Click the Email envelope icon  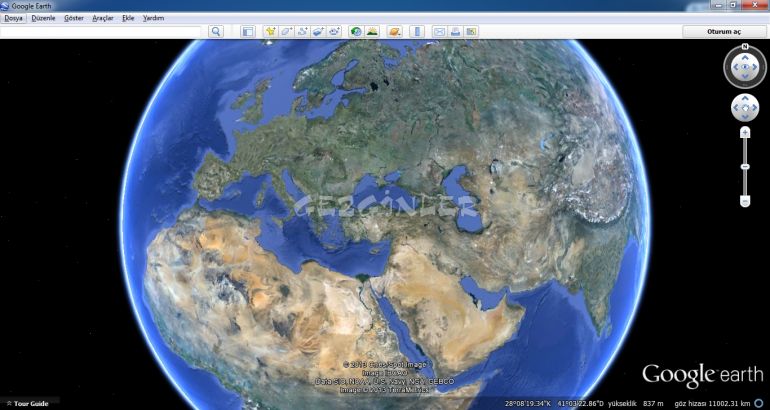[x=439, y=31]
